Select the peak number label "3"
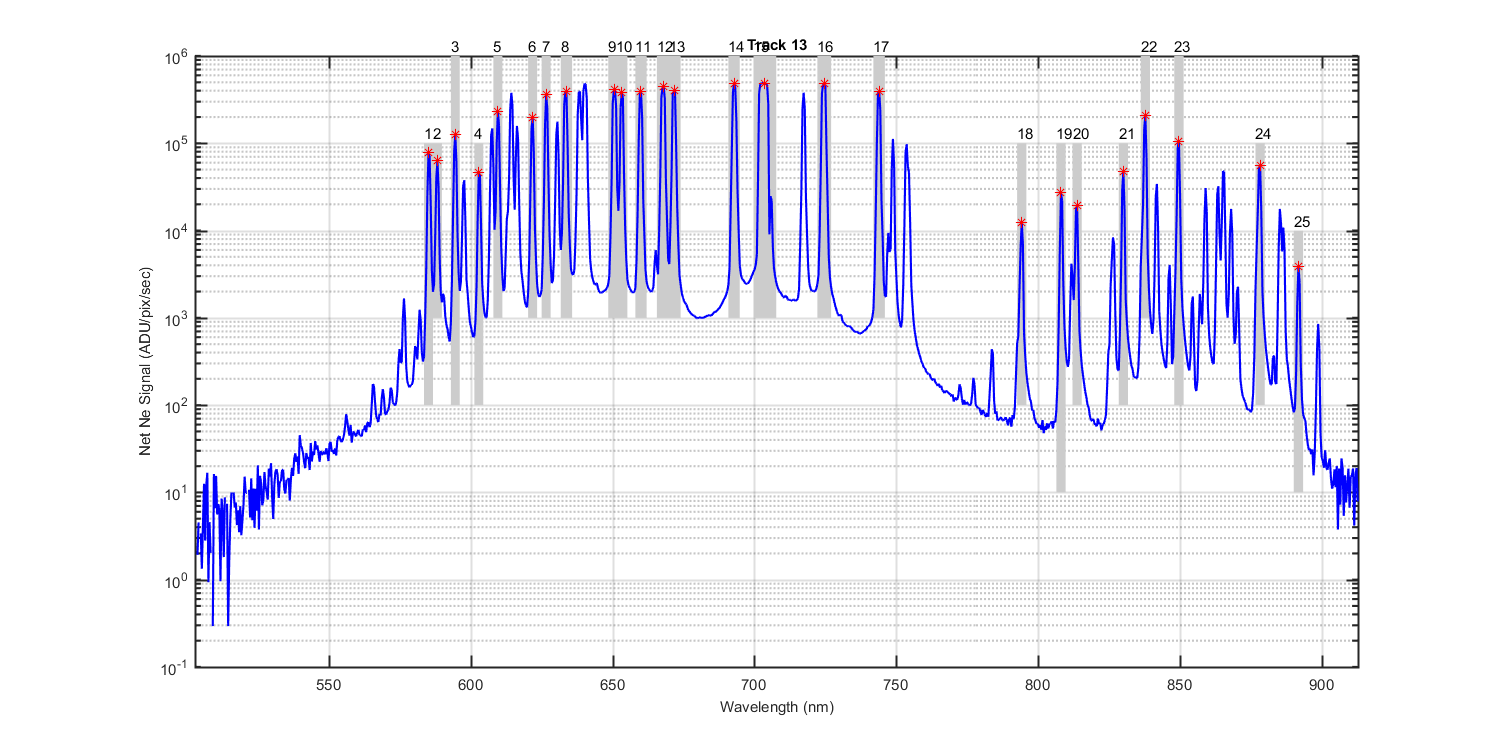The image size is (1500, 750). coord(455,47)
